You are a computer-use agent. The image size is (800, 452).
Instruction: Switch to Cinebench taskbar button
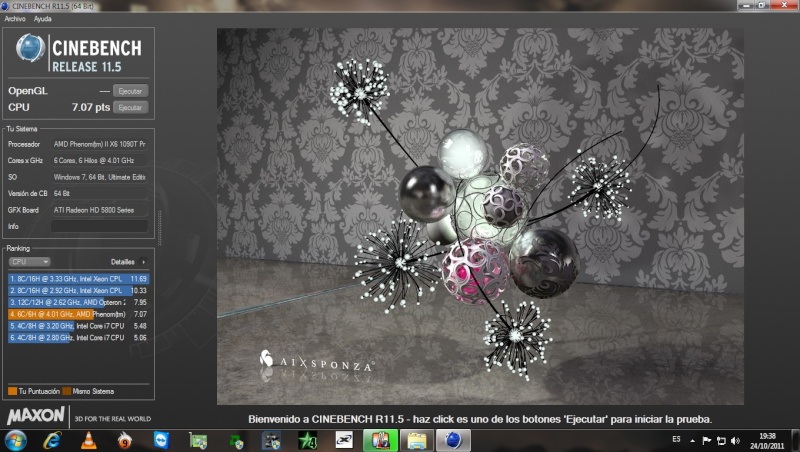click(x=453, y=440)
